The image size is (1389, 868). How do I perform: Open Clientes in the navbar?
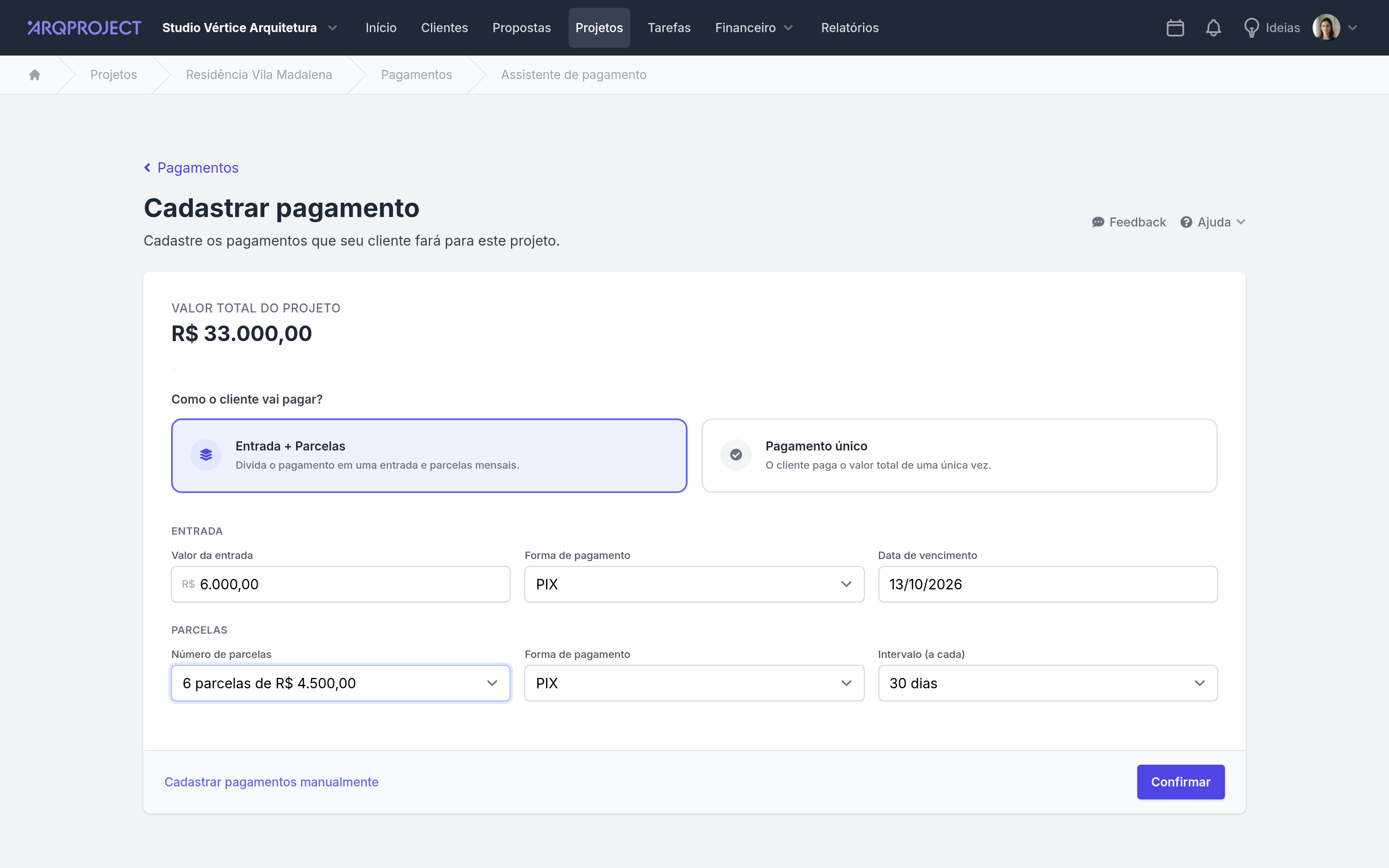pos(444,27)
